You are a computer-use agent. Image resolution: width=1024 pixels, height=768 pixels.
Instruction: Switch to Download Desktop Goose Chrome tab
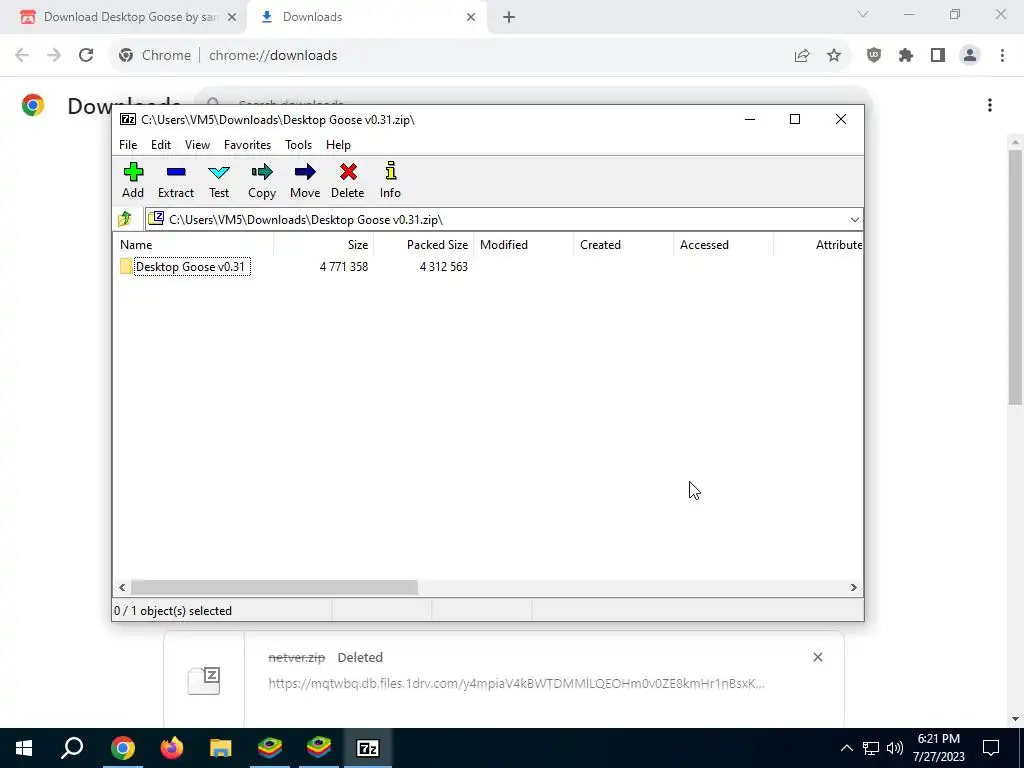(x=123, y=17)
